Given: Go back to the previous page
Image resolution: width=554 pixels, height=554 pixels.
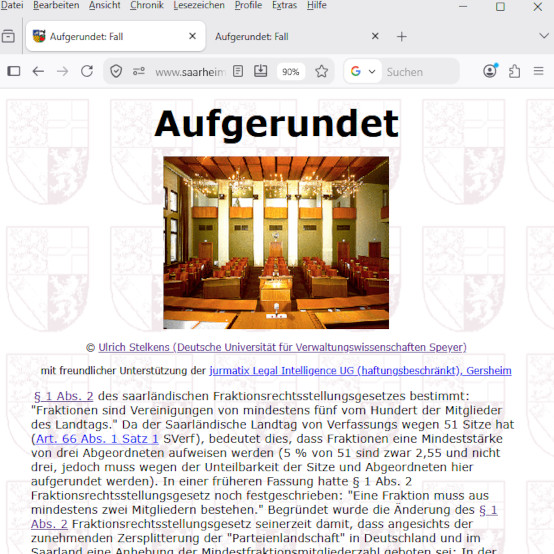Looking at the screenshot, I should [x=38, y=71].
